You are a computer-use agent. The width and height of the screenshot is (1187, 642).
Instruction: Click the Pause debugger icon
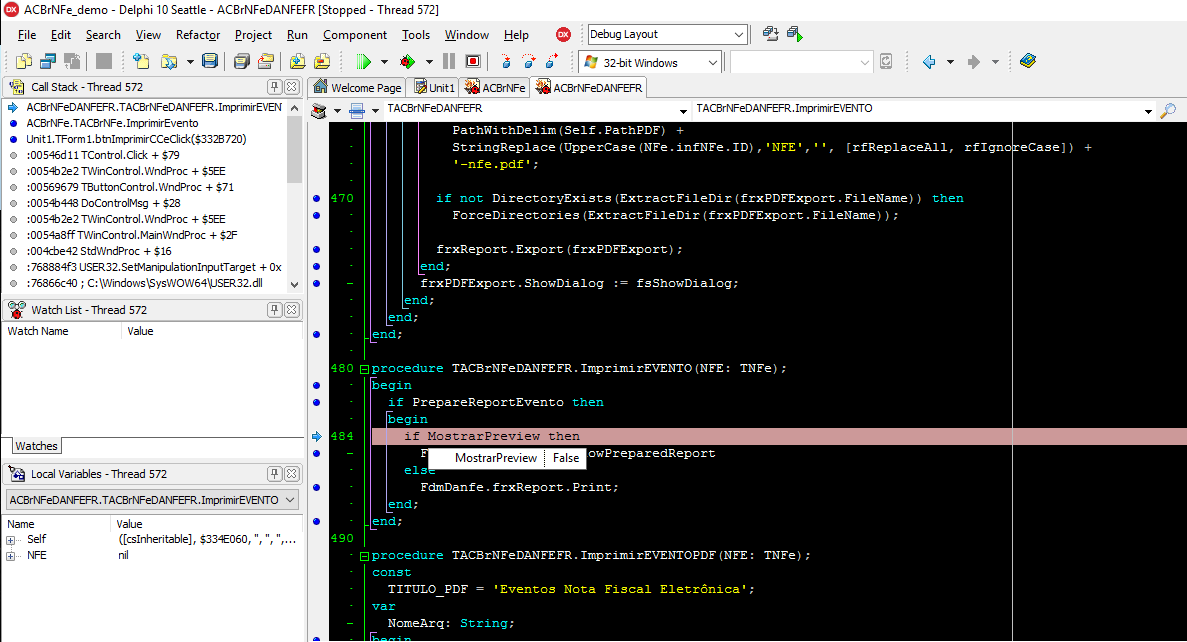[x=449, y=61]
